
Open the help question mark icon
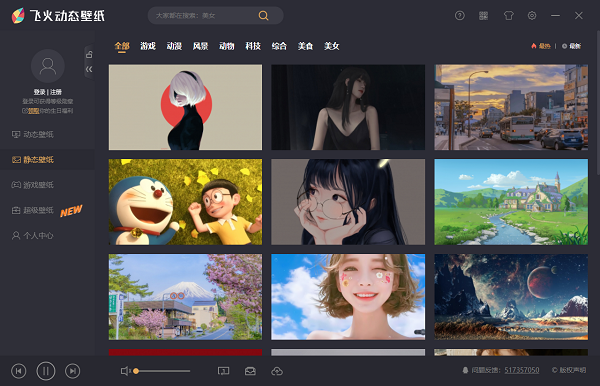[x=460, y=15]
